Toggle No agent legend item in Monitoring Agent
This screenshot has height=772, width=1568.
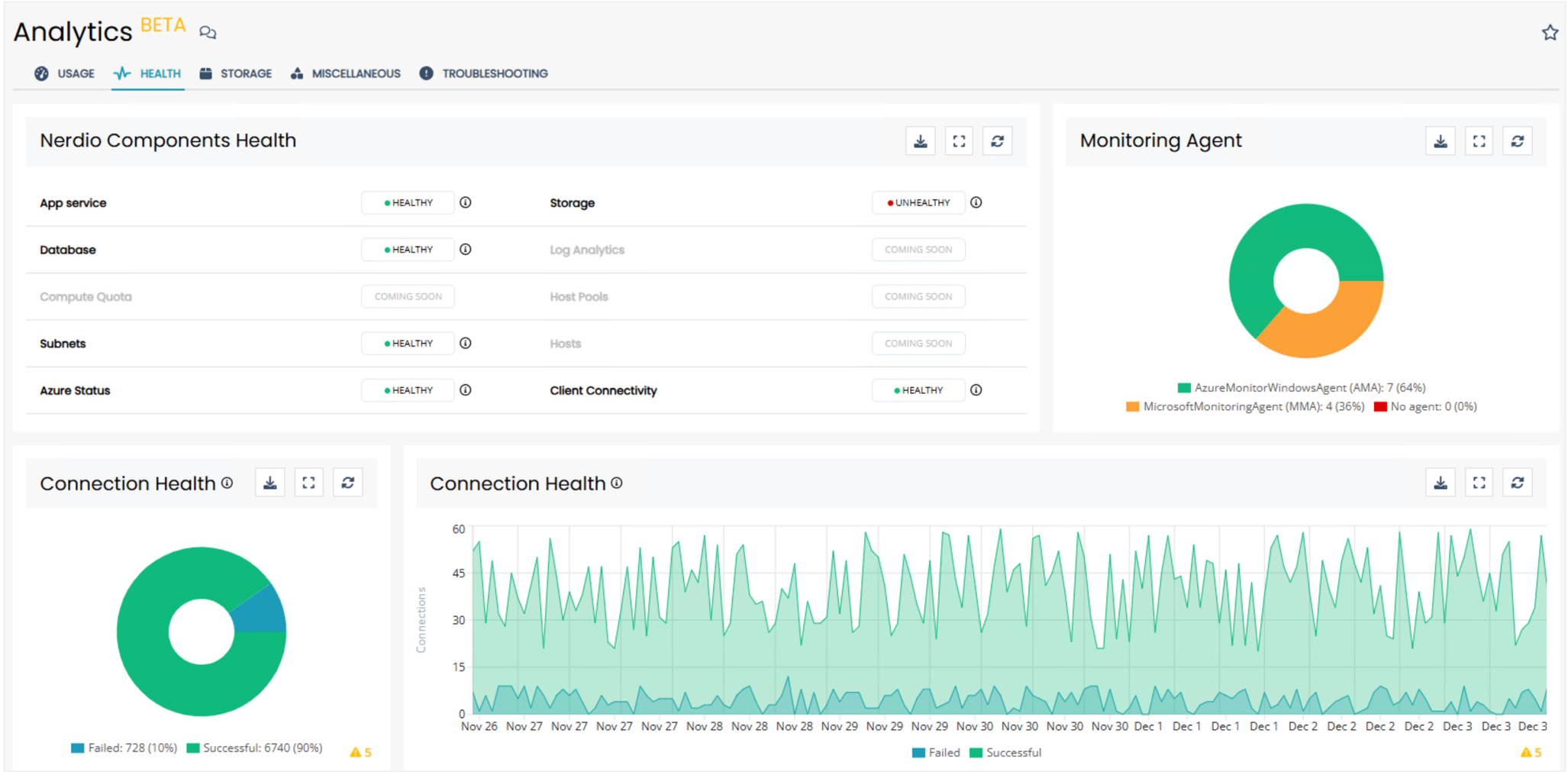click(1424, 407)
